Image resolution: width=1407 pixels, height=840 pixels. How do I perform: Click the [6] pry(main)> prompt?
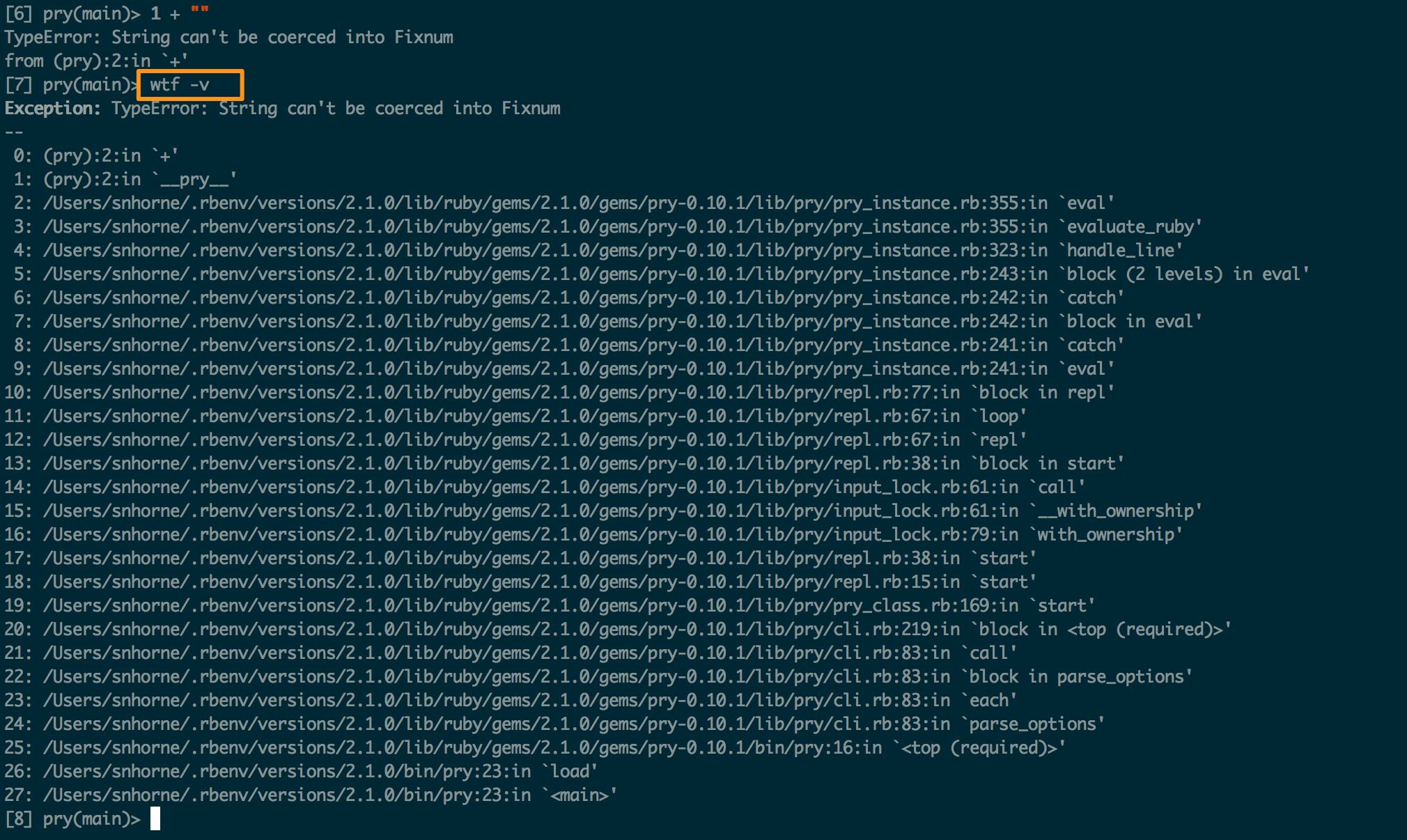72,14
